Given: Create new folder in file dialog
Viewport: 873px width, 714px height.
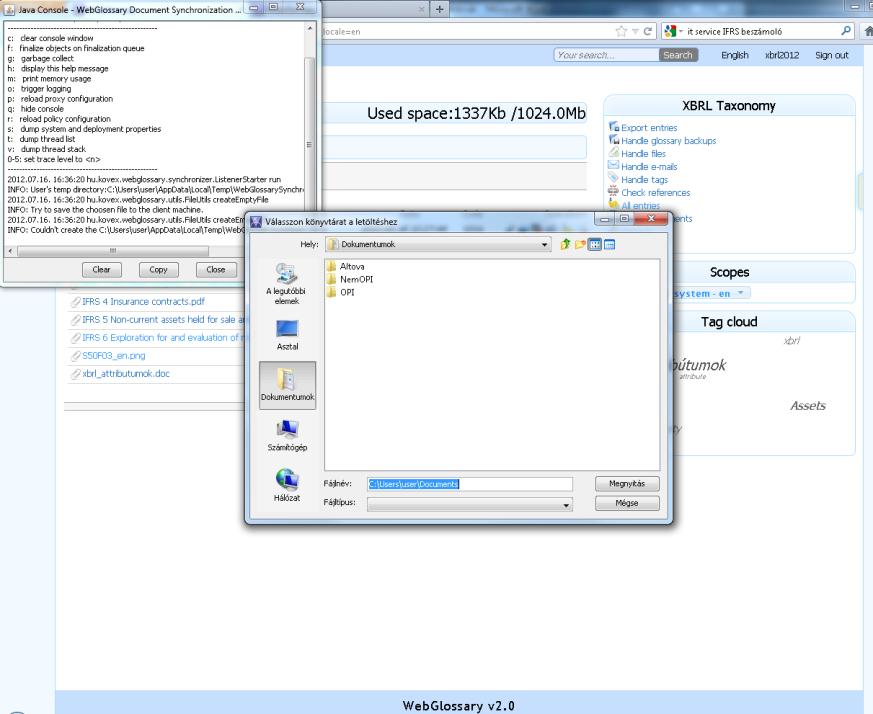Looking at the screenshot, I should pos(580,244).
